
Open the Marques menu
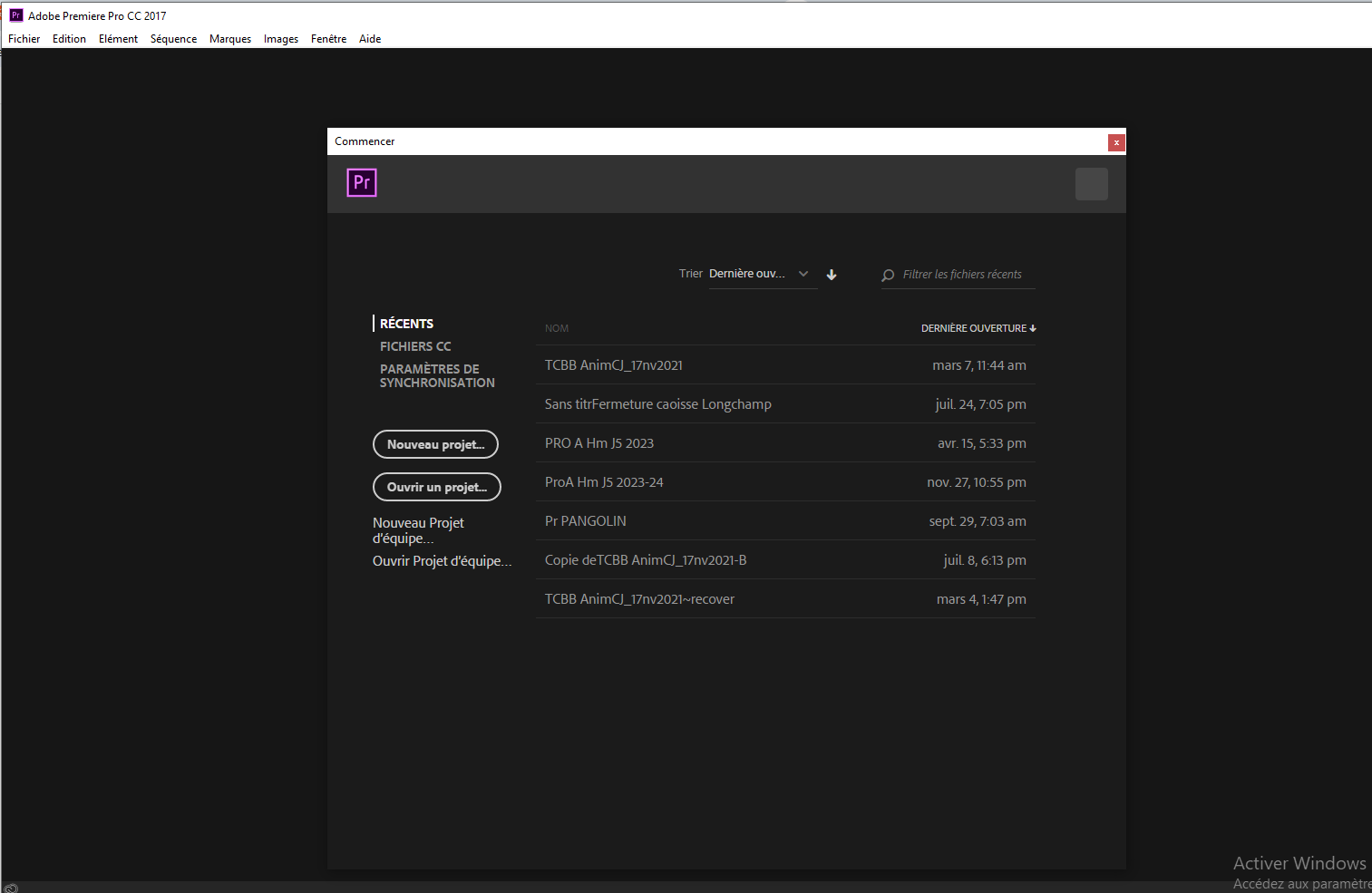[230, 39]
